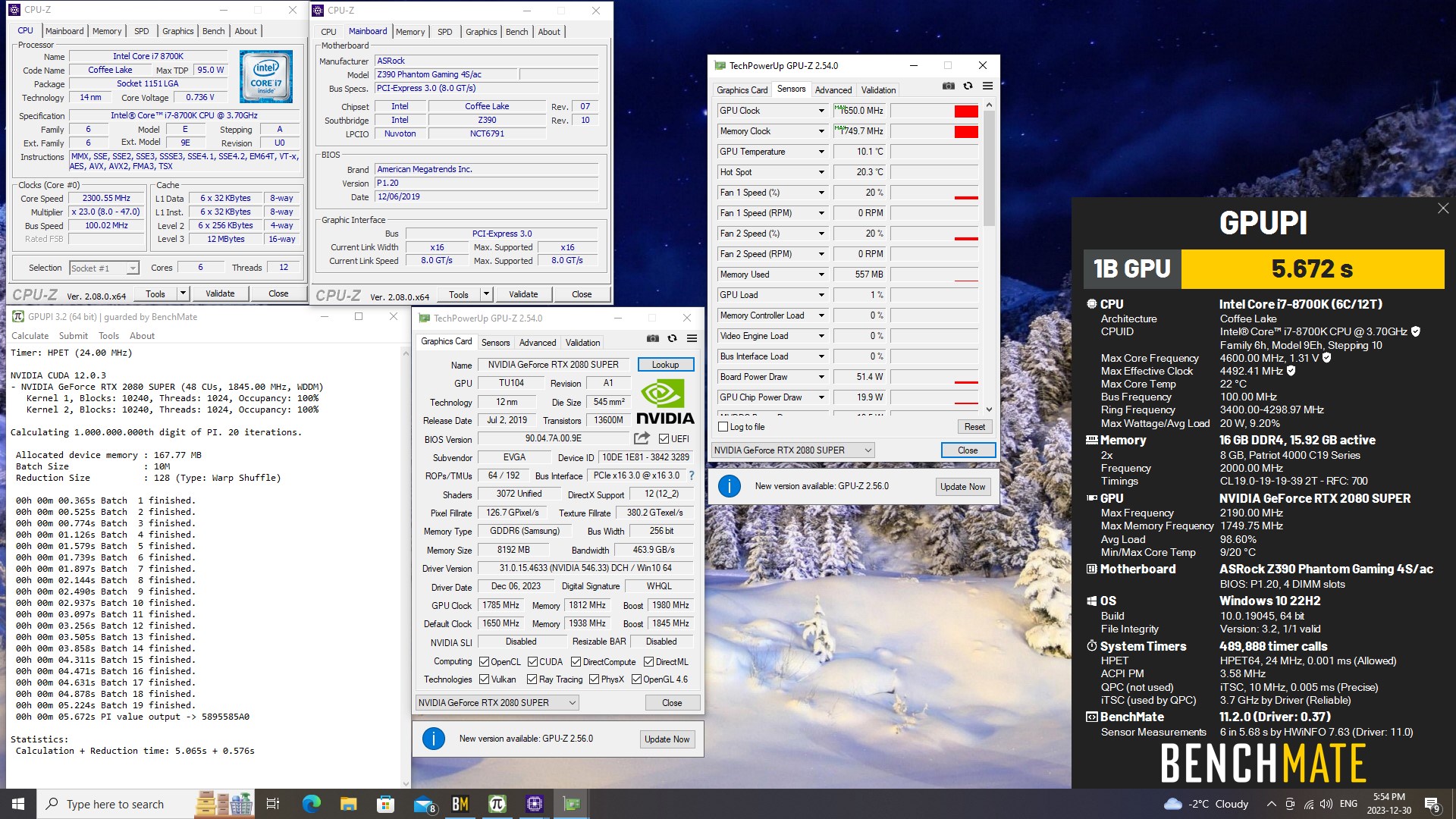Open Advanced tab in GPU-Z Sensors window

coord(833,89)
